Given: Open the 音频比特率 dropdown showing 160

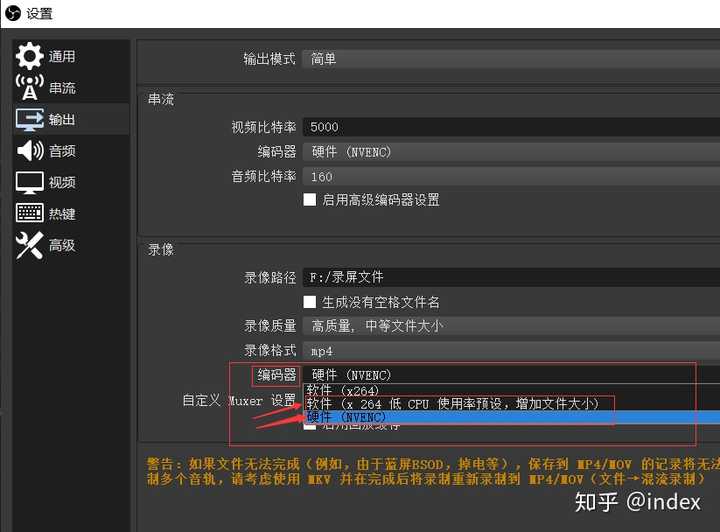Looking at the screenshot, I should [x=511, y=177].
